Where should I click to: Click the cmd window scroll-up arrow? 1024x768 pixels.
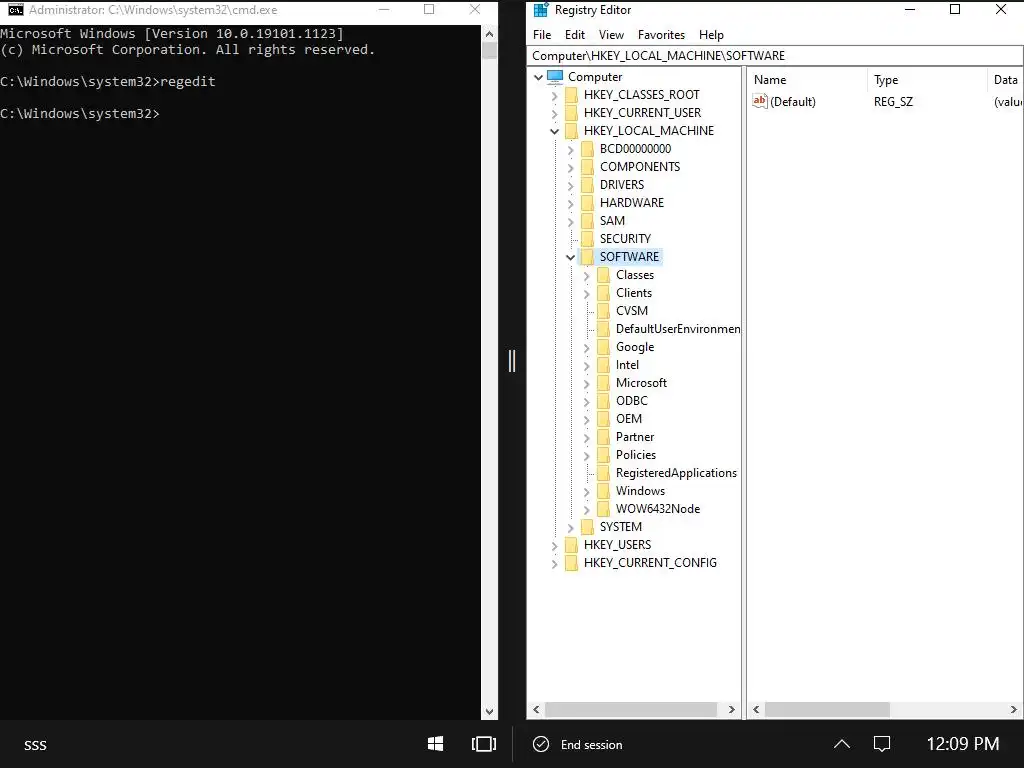[489, 34]
